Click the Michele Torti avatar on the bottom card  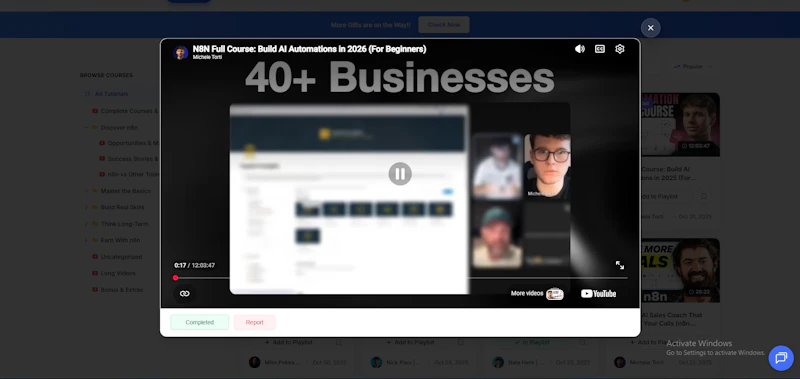620,362
